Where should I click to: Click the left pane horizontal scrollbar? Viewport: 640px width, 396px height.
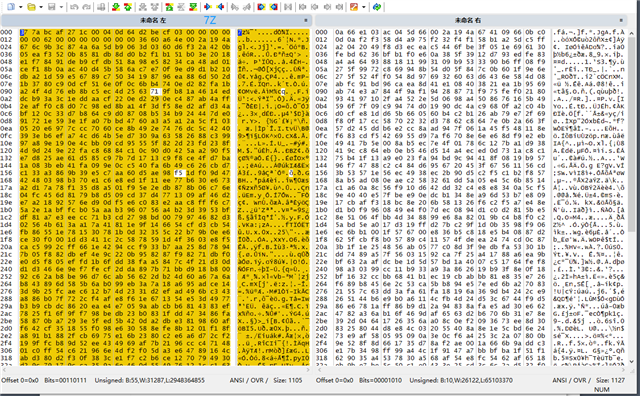coord(156,370)
